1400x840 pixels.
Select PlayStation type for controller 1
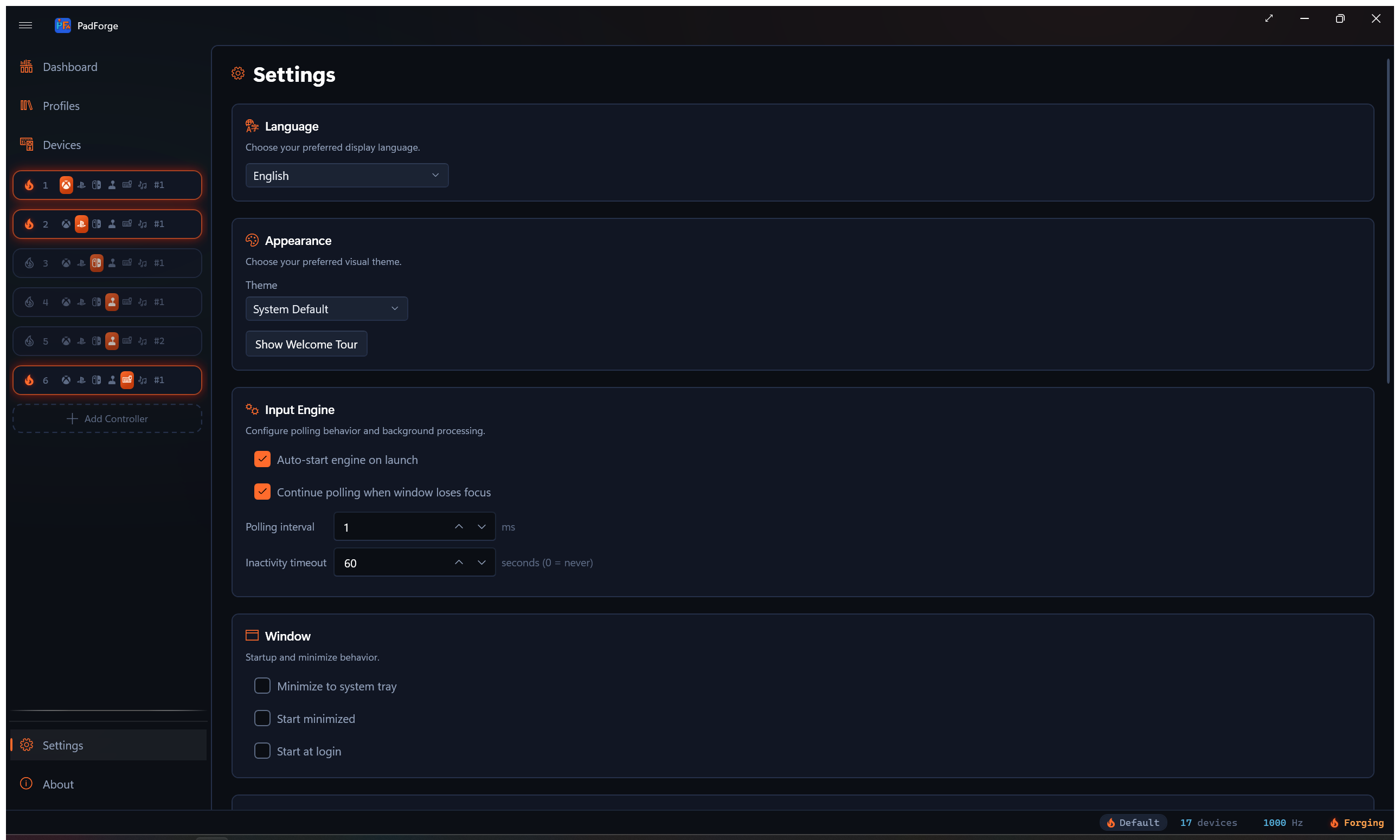point(81,185)
